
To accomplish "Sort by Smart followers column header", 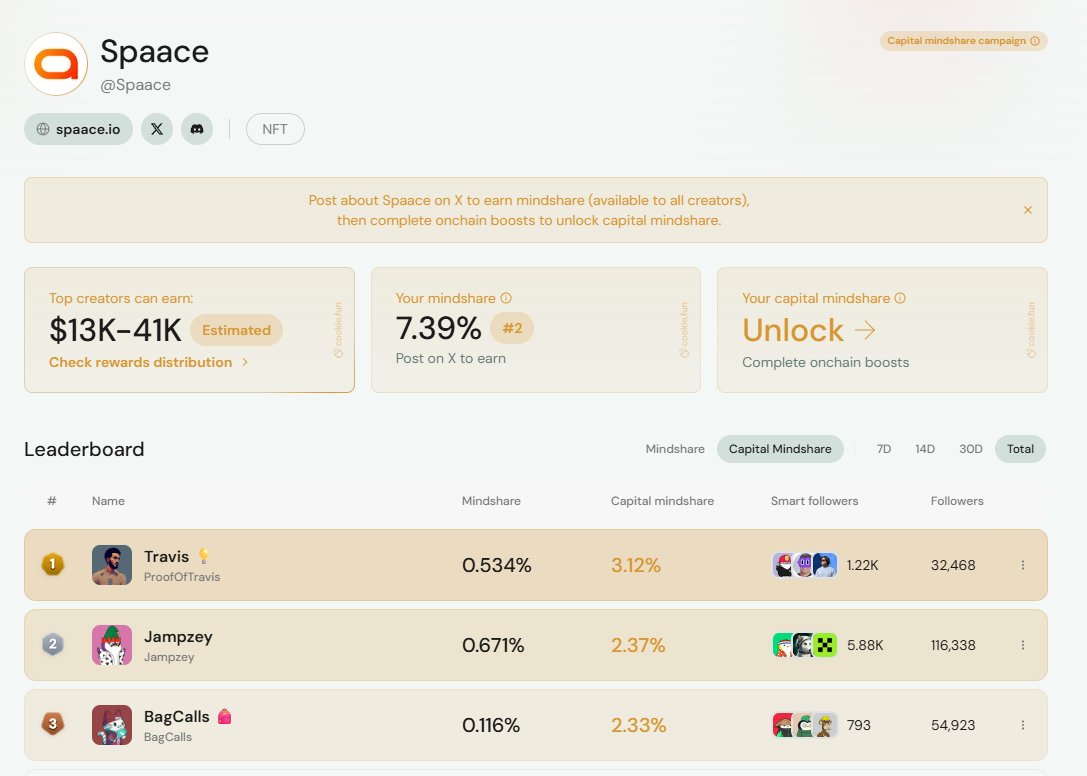I will click(815, 501).
